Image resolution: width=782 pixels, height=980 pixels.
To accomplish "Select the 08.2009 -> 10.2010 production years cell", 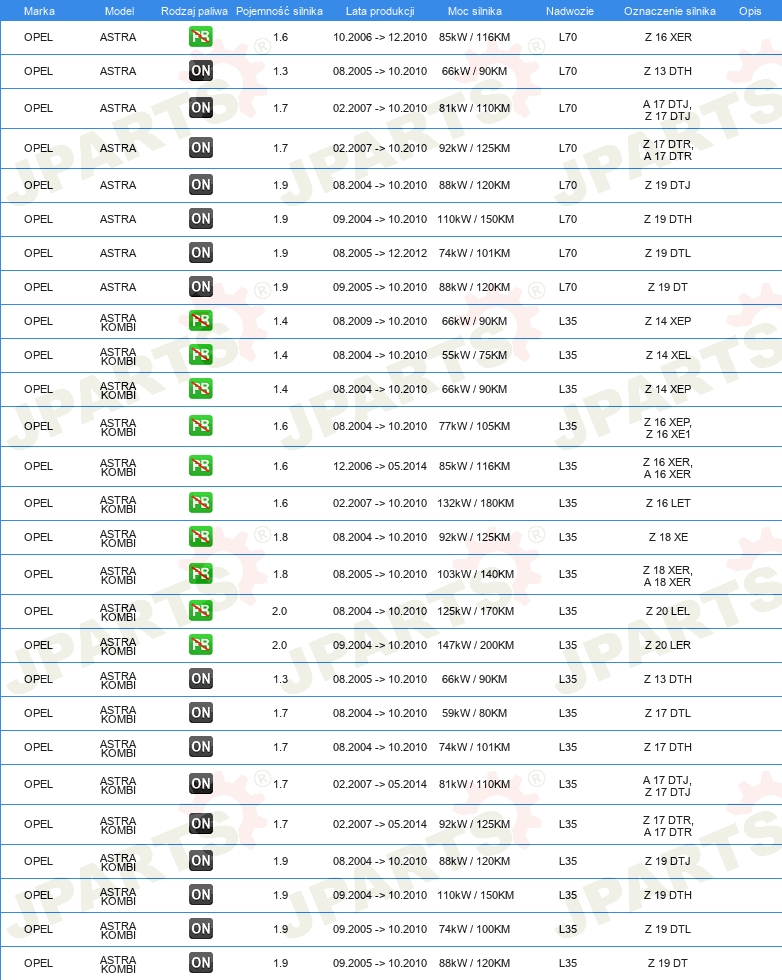I will point(380,321).
